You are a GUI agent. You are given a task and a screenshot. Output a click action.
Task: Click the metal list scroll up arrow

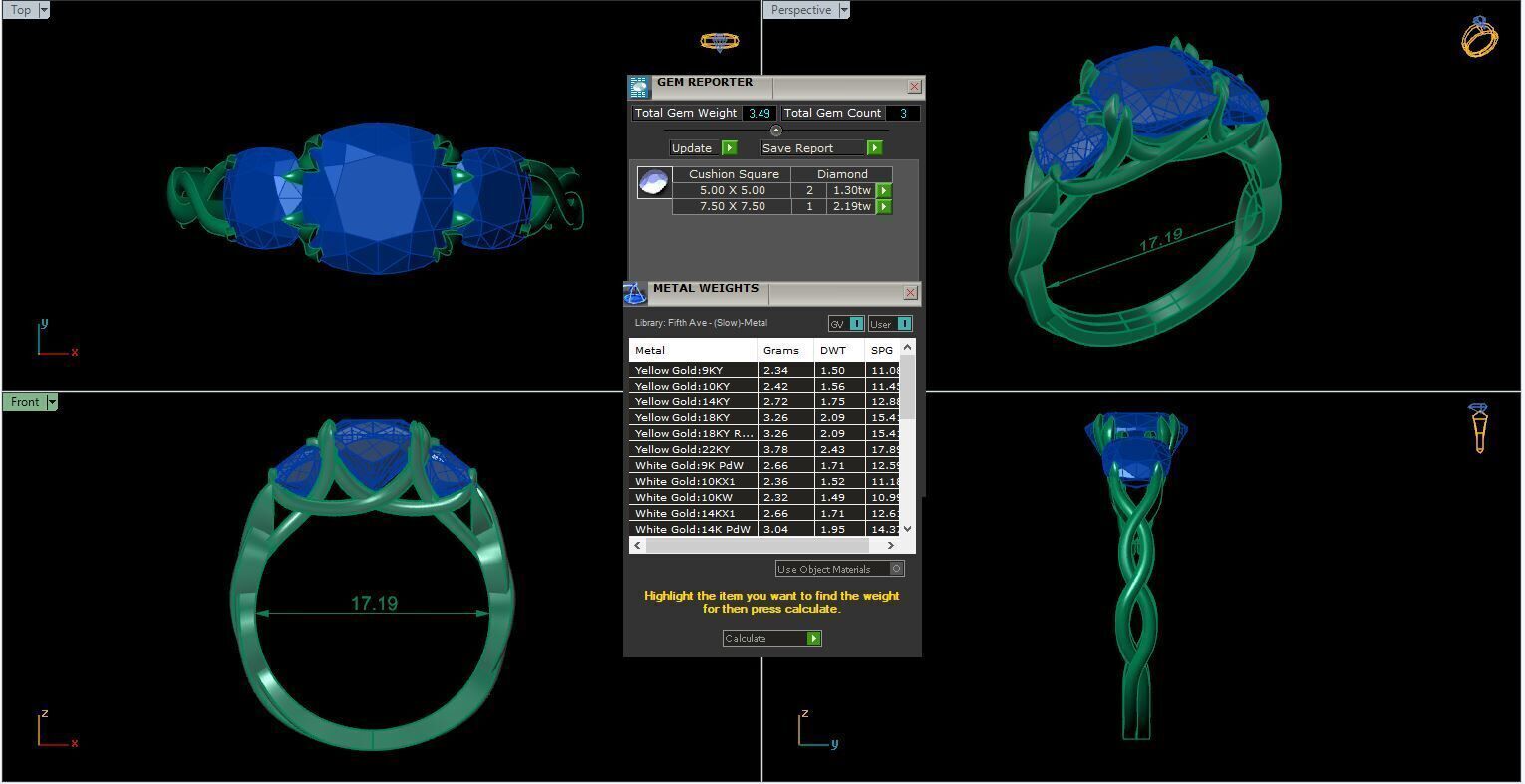pyautogui.click(x=907, y=347)
